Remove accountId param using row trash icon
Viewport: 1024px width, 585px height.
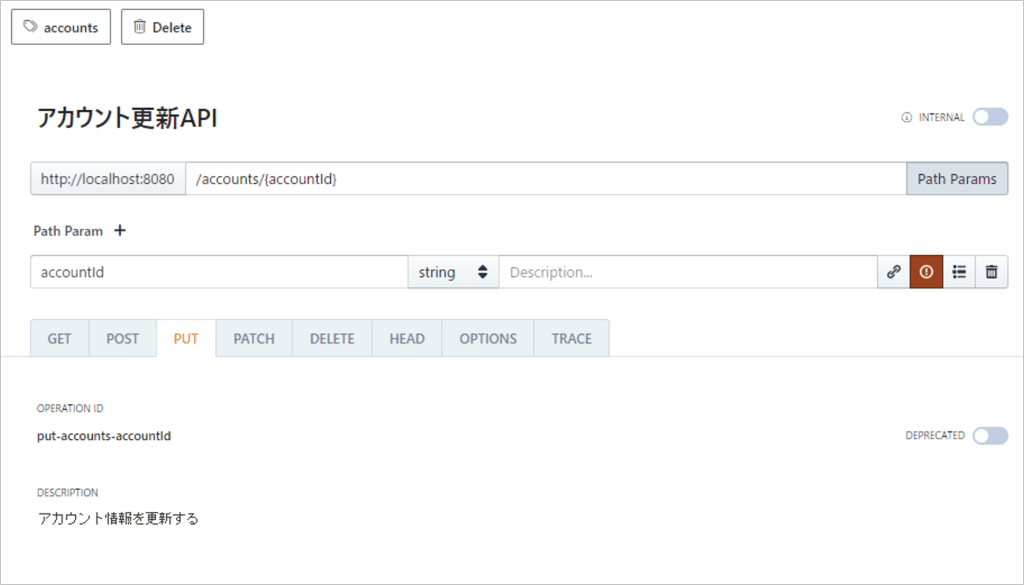pos(991,272)
